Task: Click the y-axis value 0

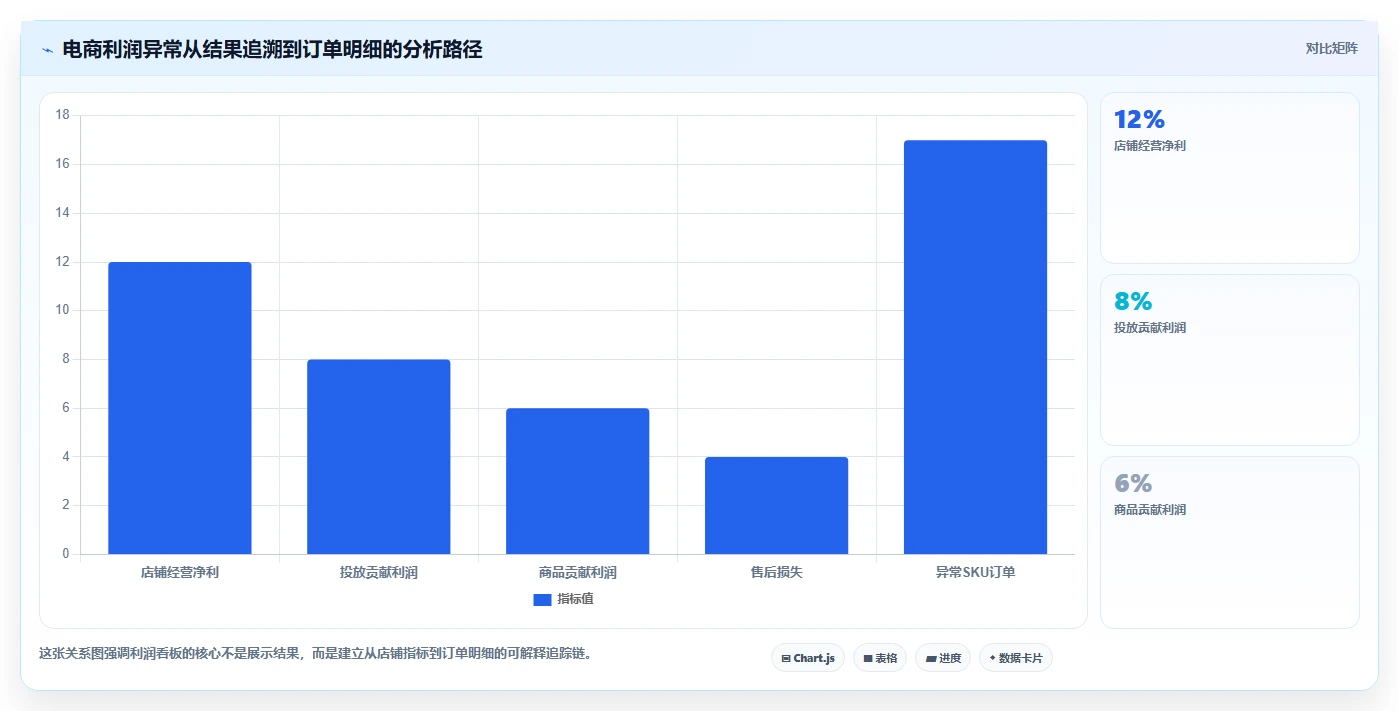Action: pos(66,554)
